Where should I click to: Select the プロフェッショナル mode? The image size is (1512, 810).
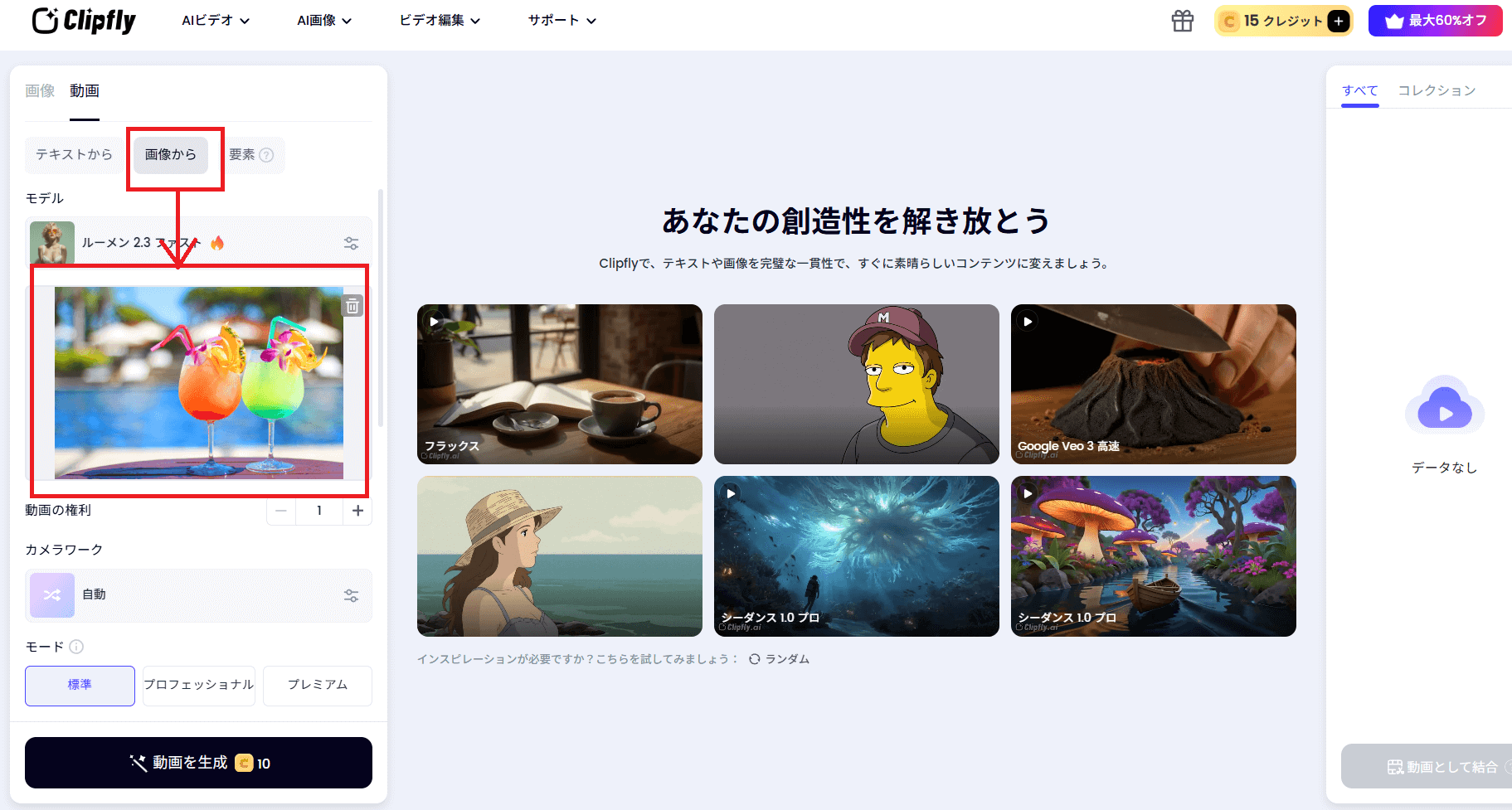coord(198,686)
